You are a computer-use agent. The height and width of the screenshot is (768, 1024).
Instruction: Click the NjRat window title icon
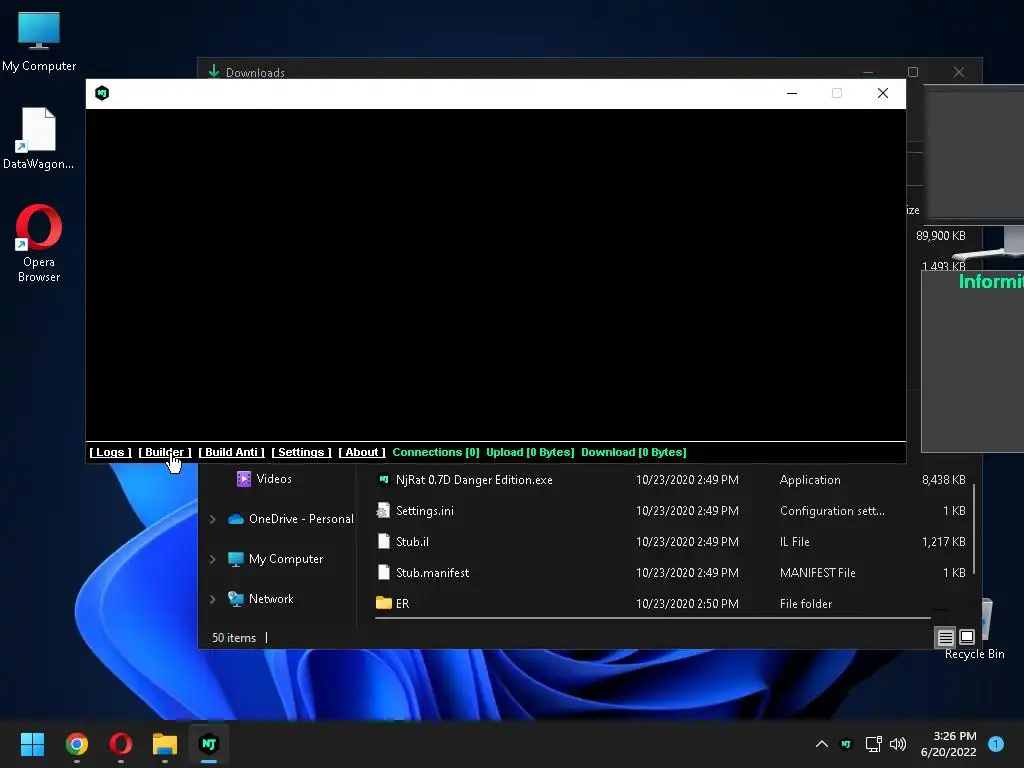tap(102, 93)
